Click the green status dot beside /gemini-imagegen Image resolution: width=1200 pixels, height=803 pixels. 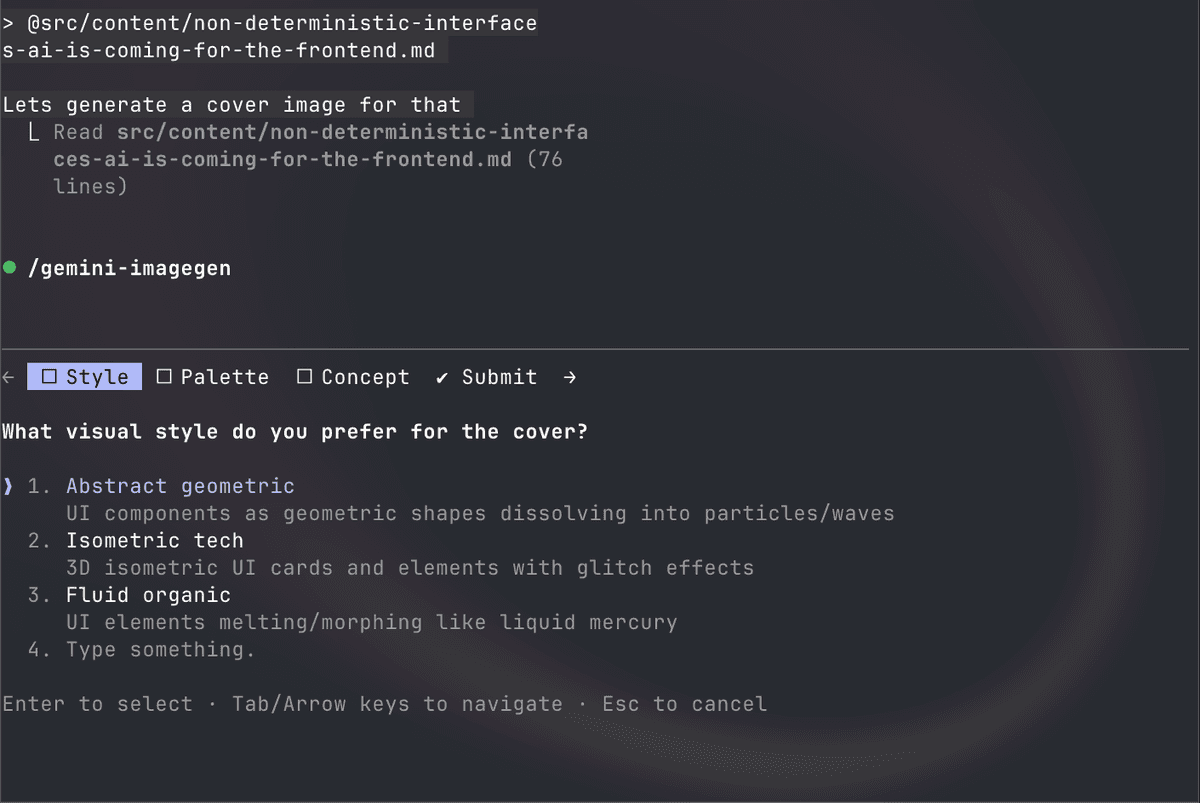pyautogui.click(x=9, y=267)
